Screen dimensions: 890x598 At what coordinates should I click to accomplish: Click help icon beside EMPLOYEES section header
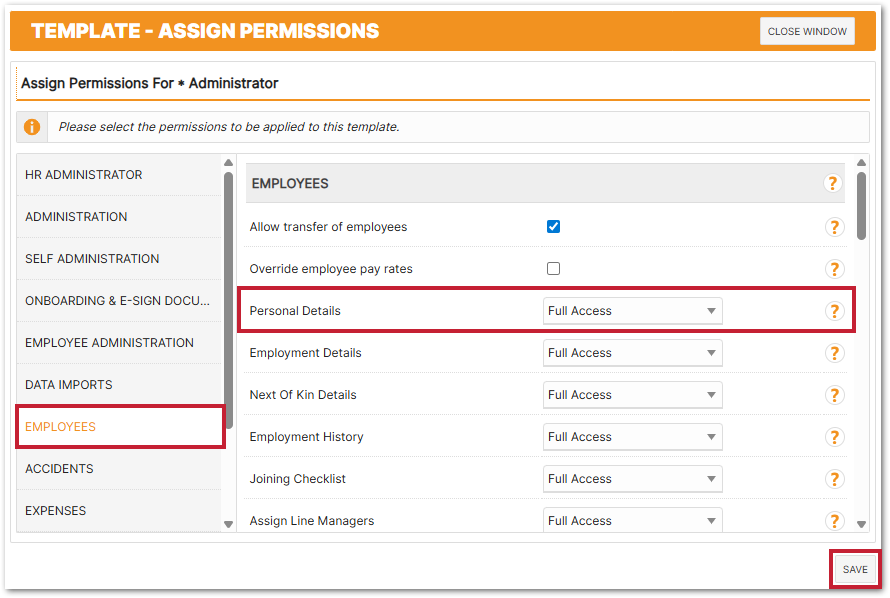(832, 184)
